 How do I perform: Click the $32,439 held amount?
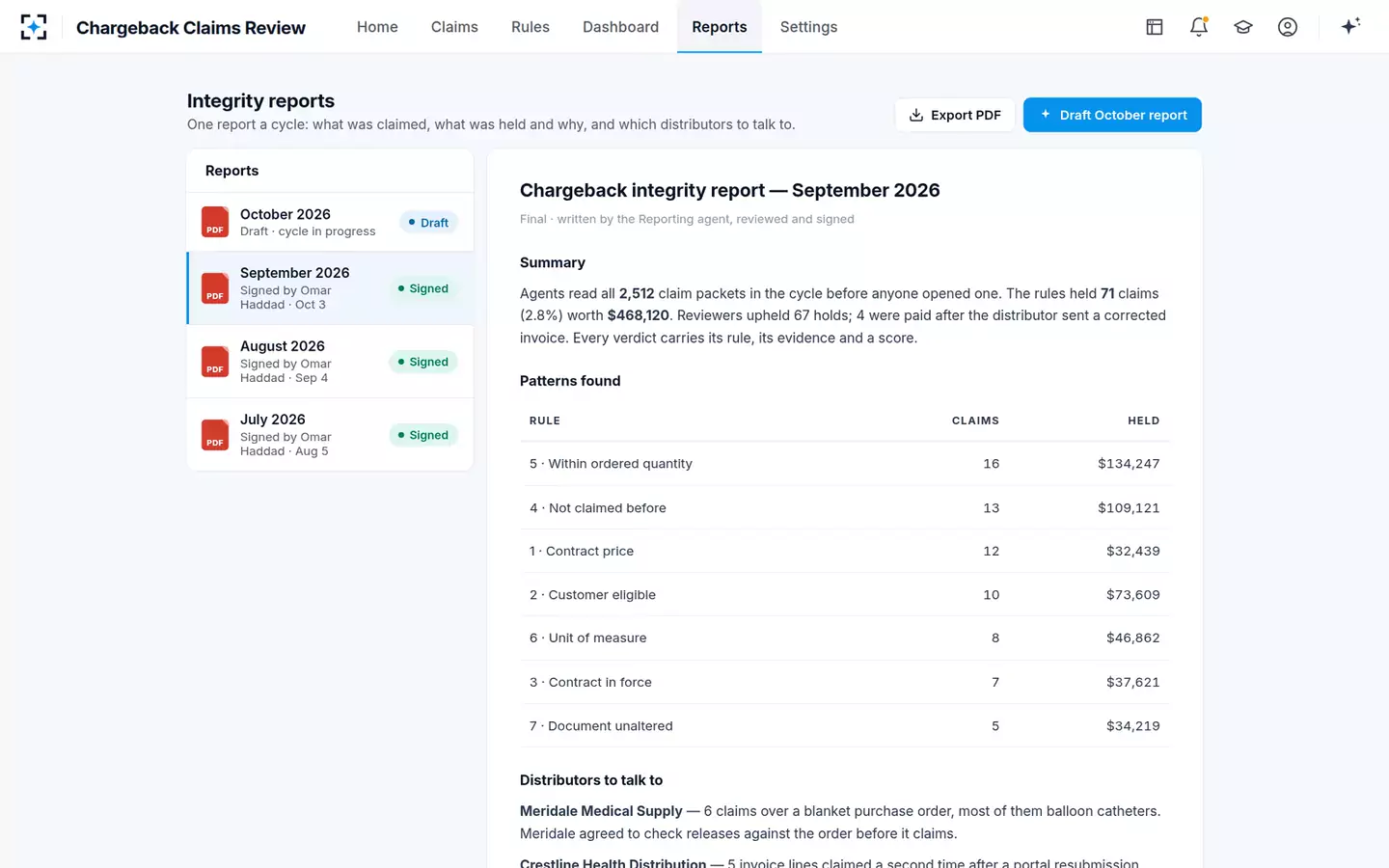pyautogui.click(x=1133, y=552)
